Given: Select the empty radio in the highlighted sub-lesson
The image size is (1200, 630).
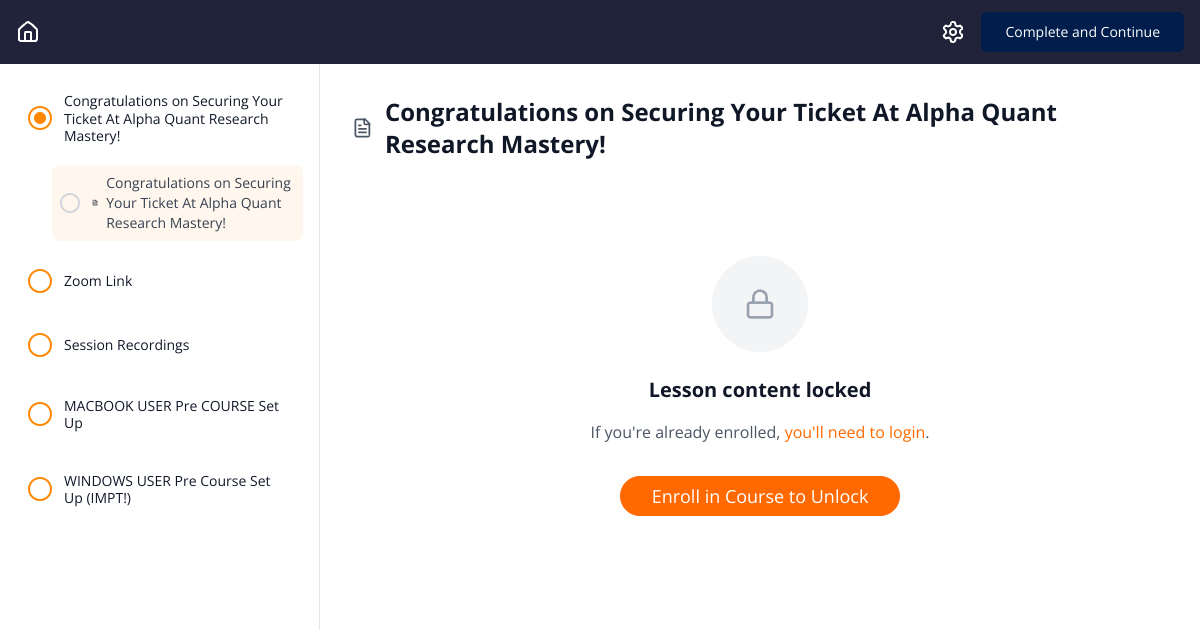Looking at the screenshot, I should click(x=70, y=203).
